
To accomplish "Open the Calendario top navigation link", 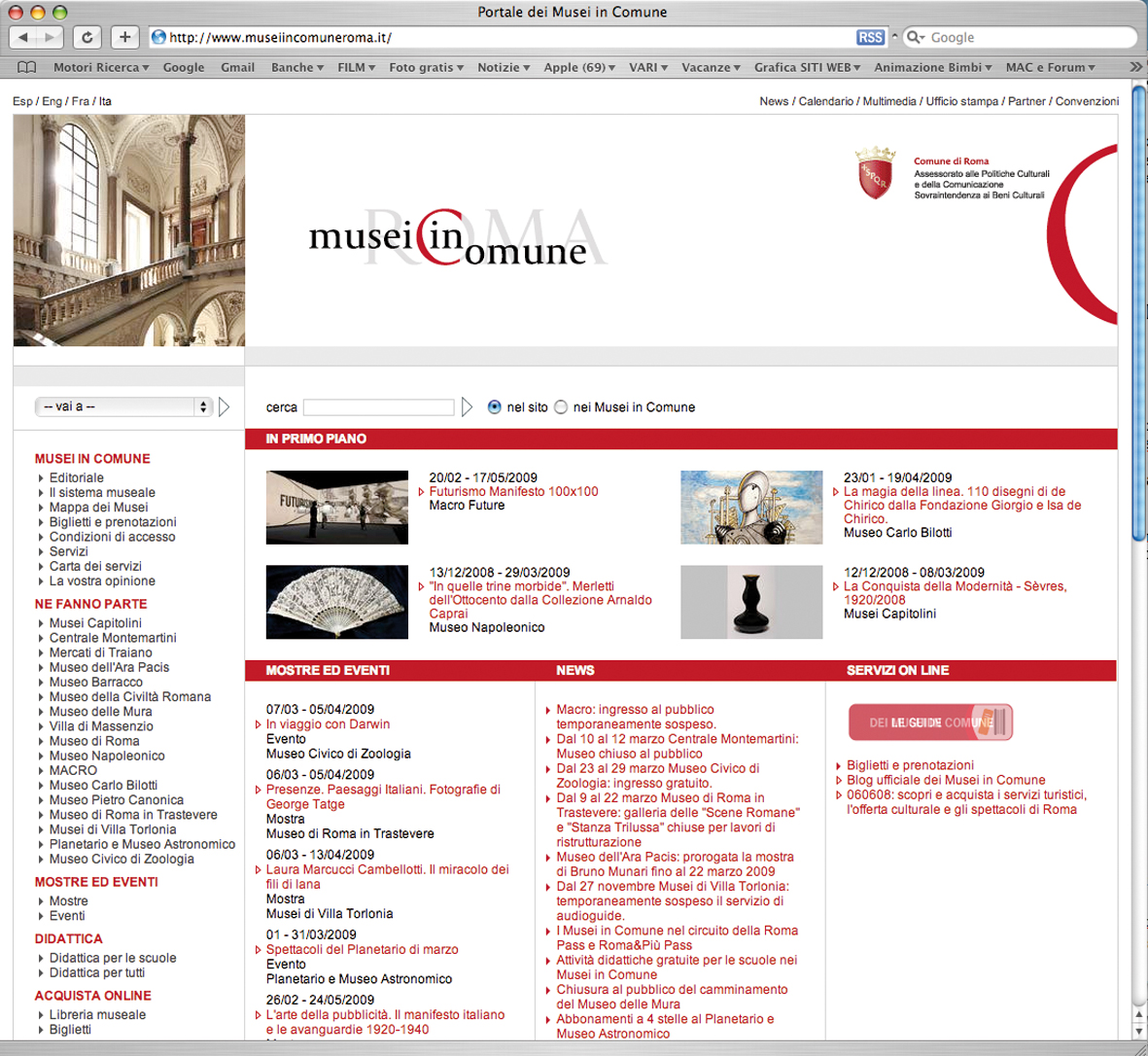I will [826, 101].
